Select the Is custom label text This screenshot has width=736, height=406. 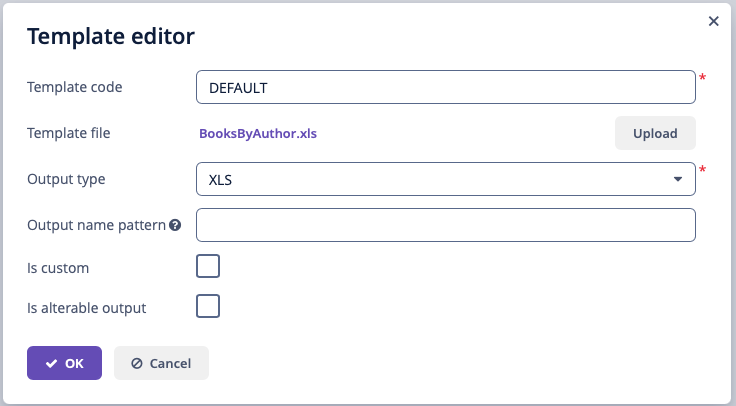pyautogui.click(x=58, y=268)
